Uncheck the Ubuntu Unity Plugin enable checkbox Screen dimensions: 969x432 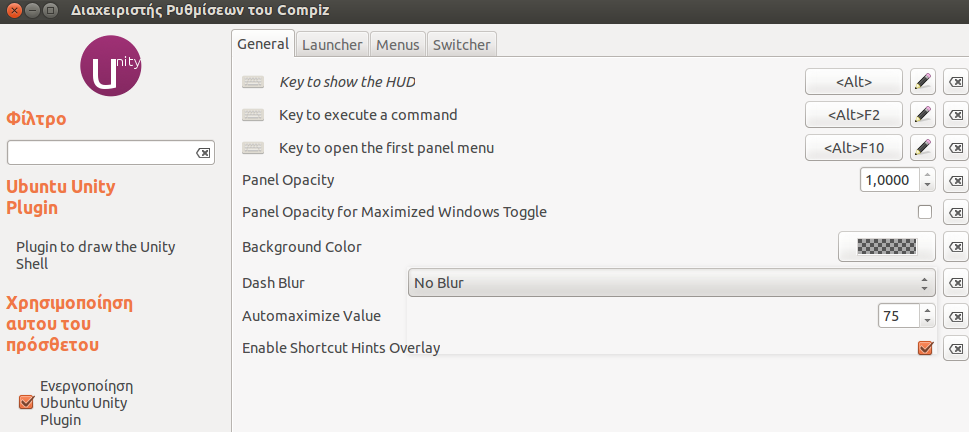point(27,402)
